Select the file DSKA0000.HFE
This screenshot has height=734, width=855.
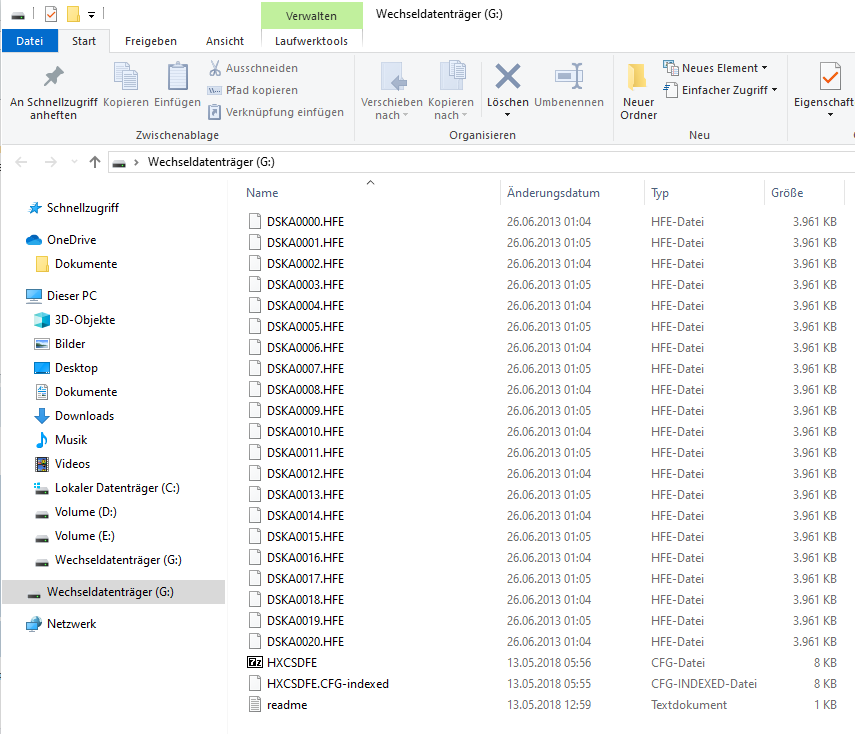305,221
